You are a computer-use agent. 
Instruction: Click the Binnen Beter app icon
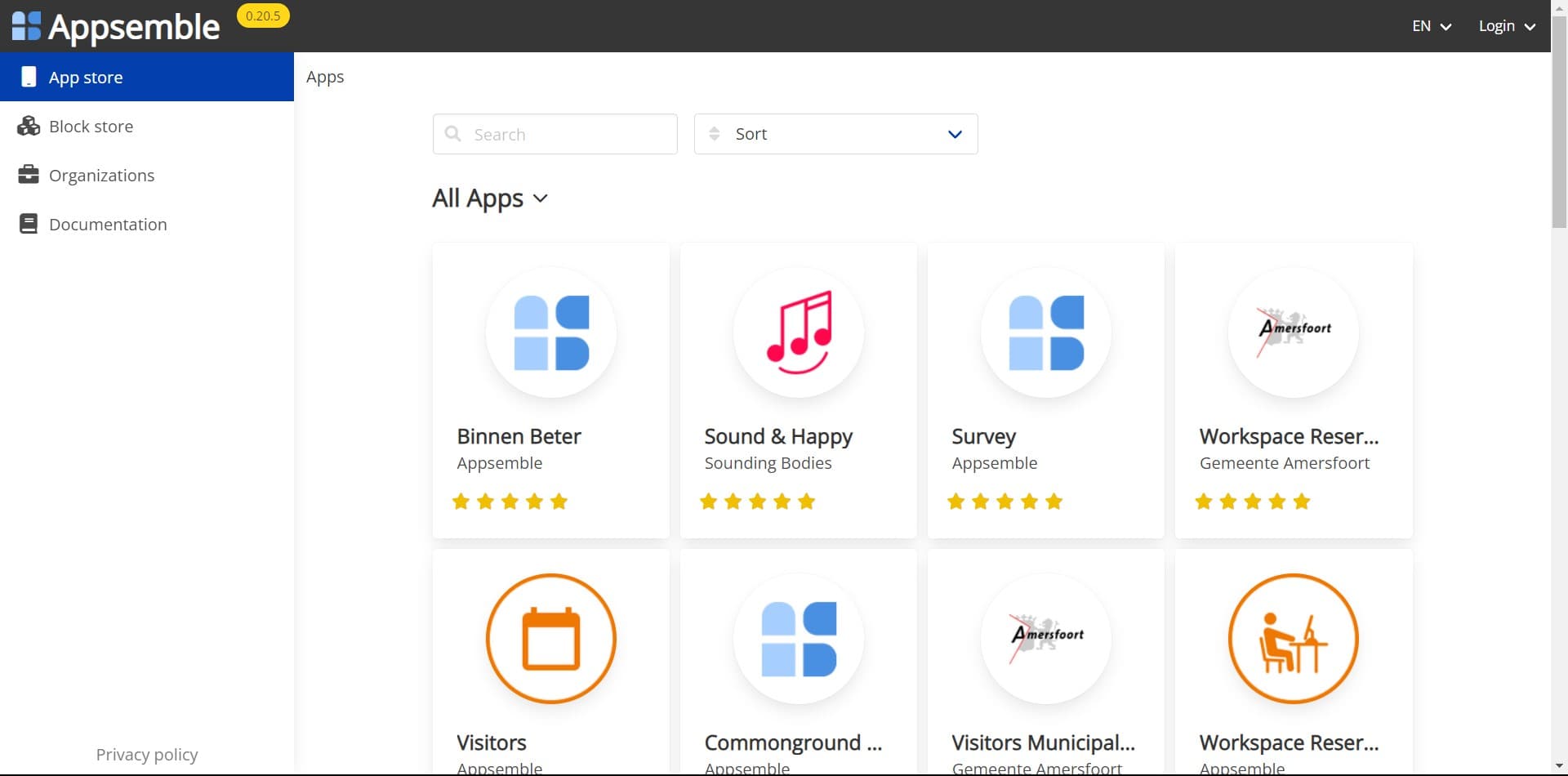point(551,332)
